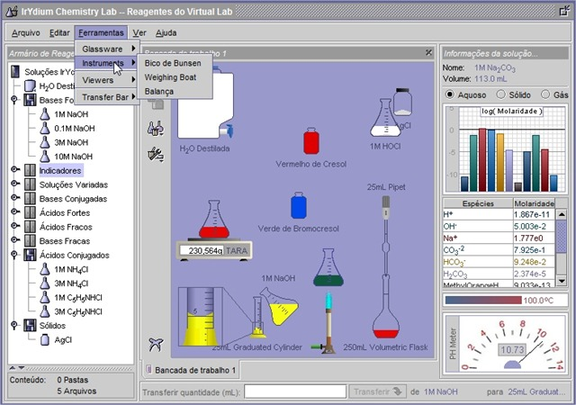This screenshot has width=576, height=405.
Task: Click the temperature bar showing 100.0°C
Action: pyautogui.click(x=483, y=300)
